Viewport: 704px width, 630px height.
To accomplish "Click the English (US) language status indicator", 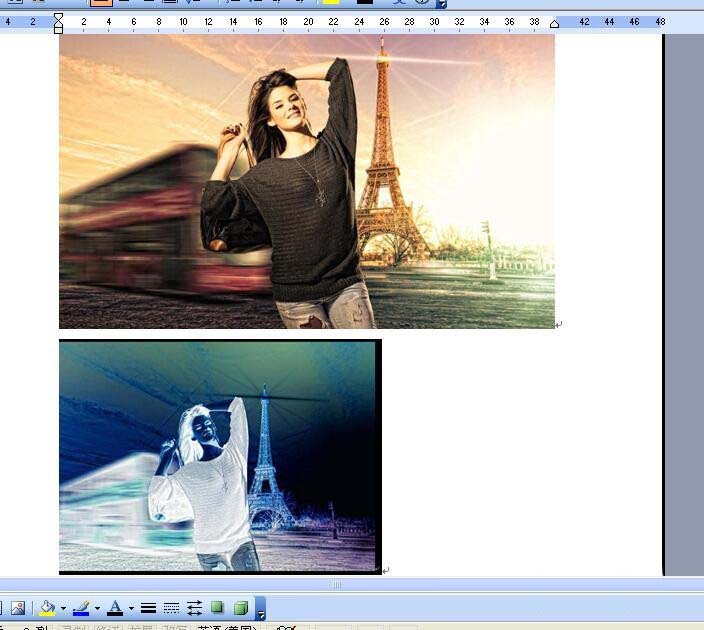I will click(x=227, y=627).
